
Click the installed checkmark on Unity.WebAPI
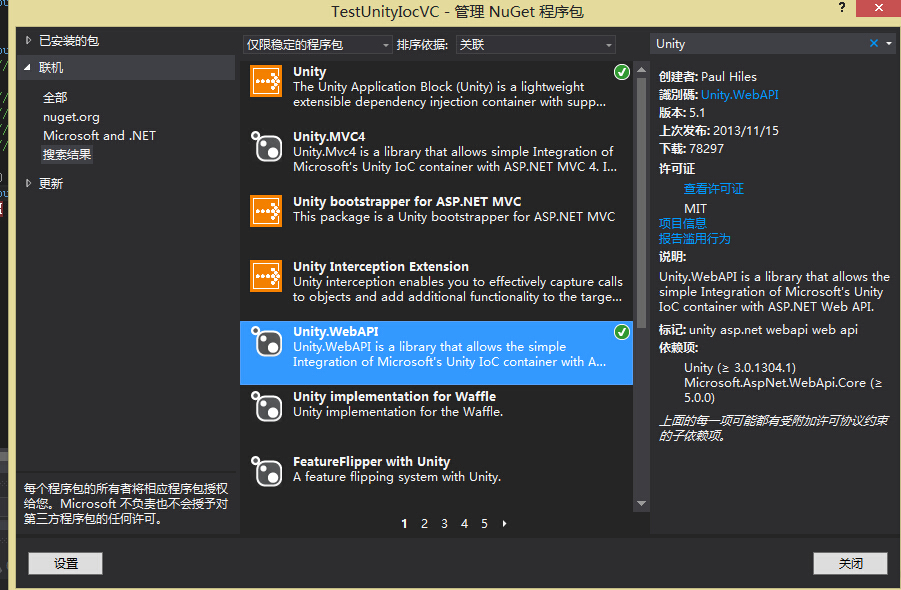point(622,332)
